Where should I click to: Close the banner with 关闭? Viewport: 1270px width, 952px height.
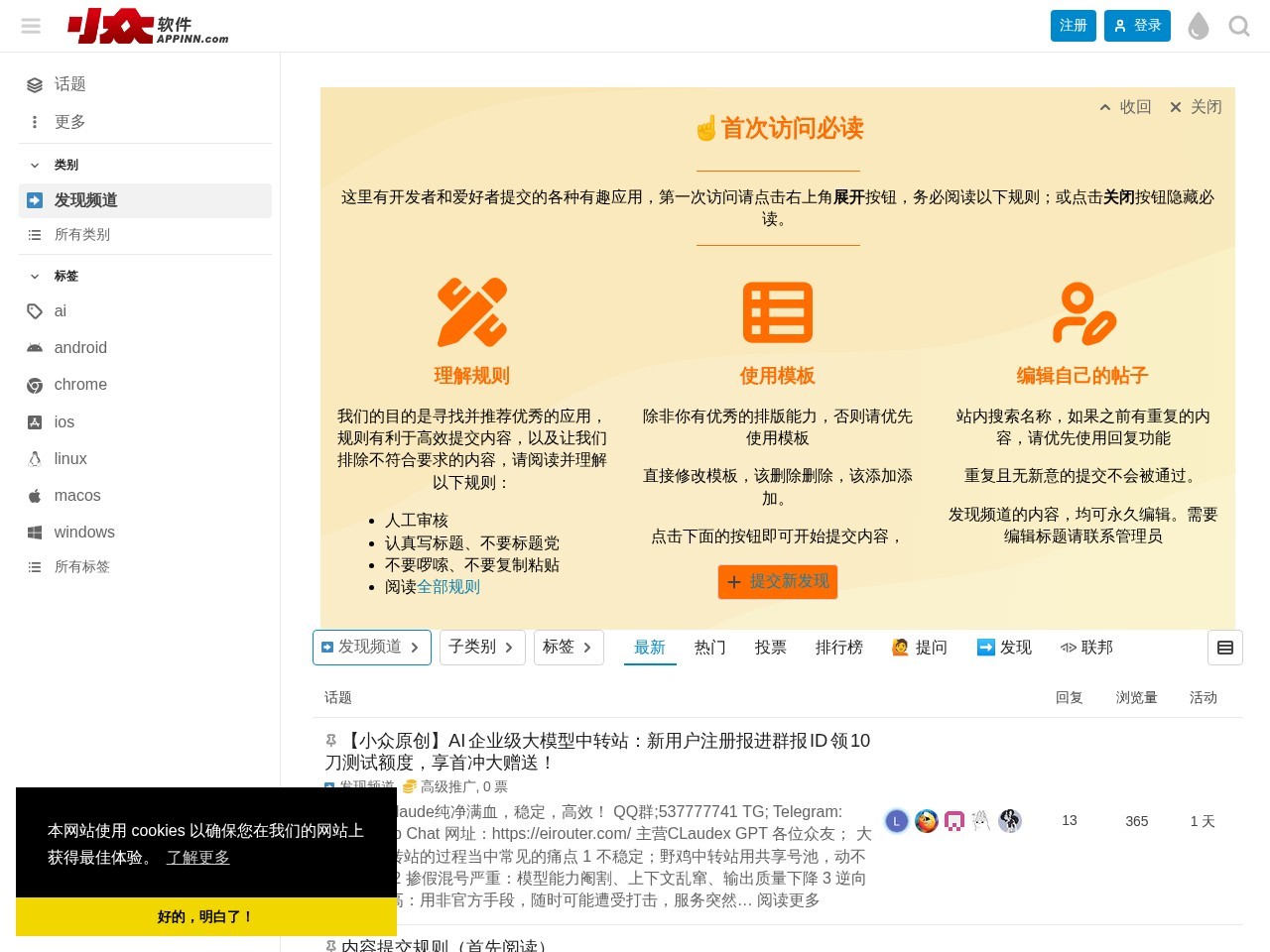pos(1196,107)
